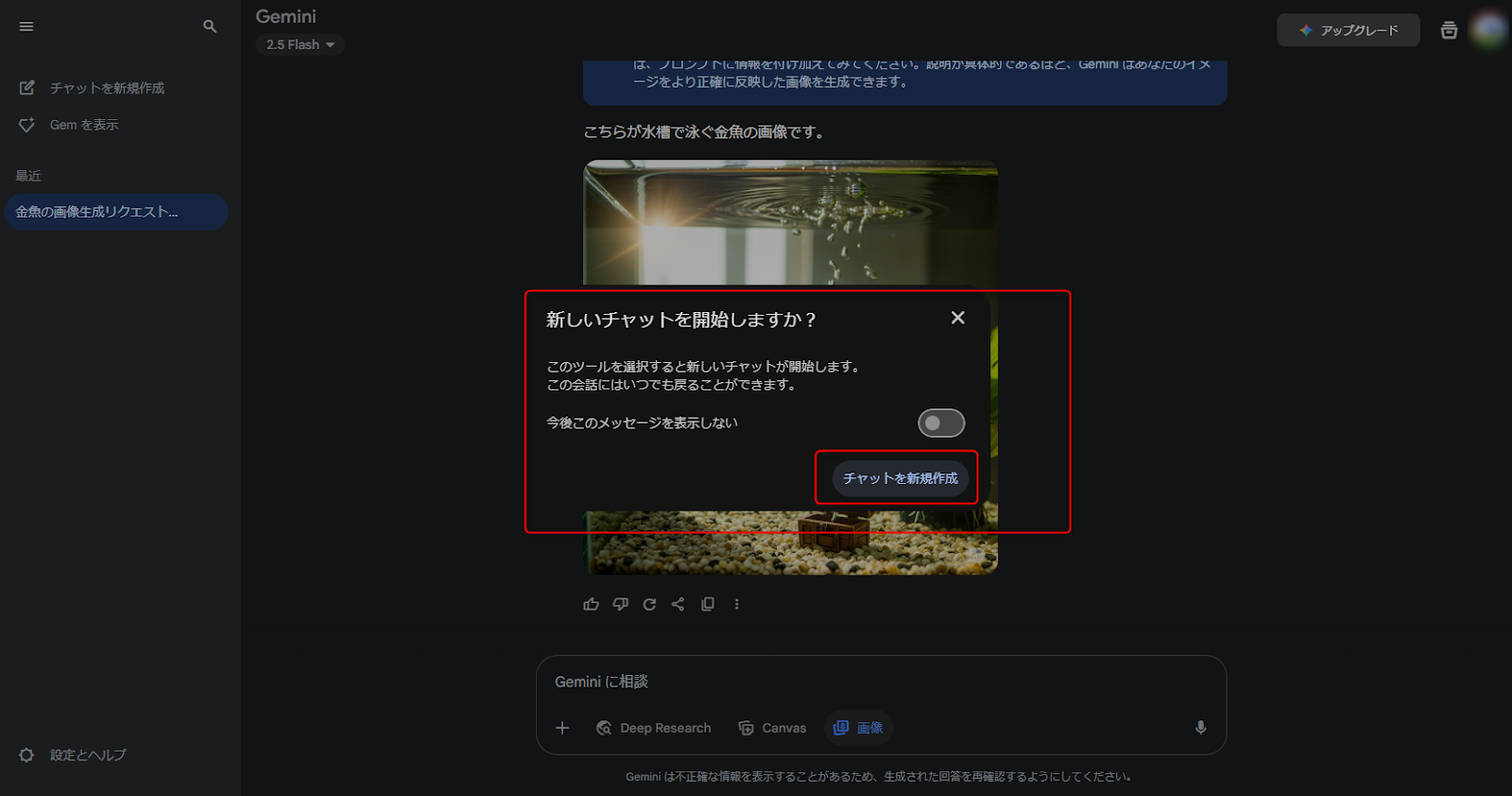
Task: Toggle the Deep Research tool
Action: (x=654, y=727)
